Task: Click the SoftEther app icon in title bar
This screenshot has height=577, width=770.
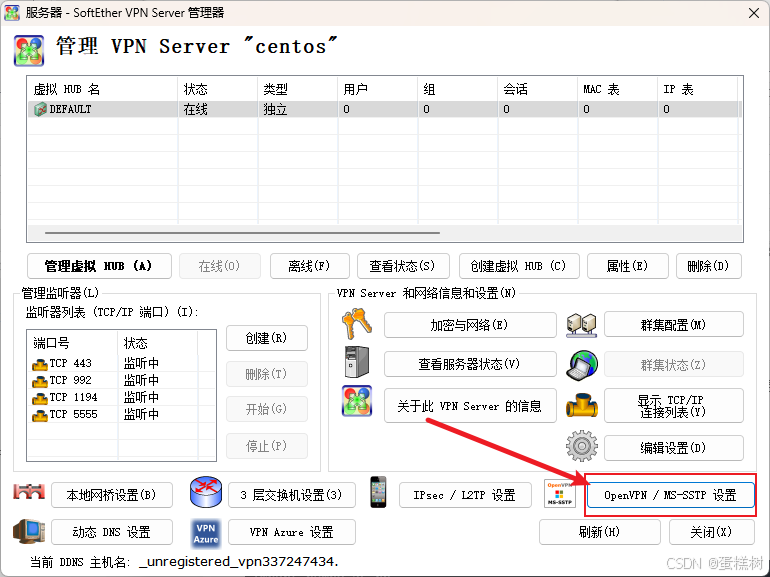Action: click(12, 12)
